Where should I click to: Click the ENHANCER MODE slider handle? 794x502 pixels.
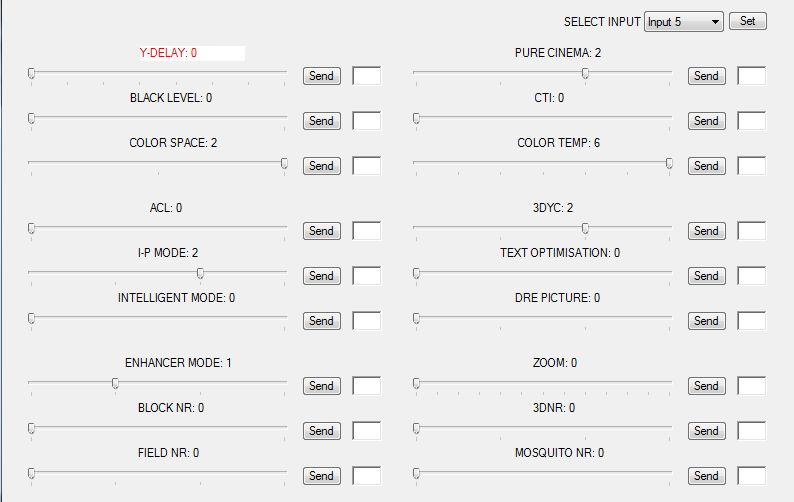[116, 383]
